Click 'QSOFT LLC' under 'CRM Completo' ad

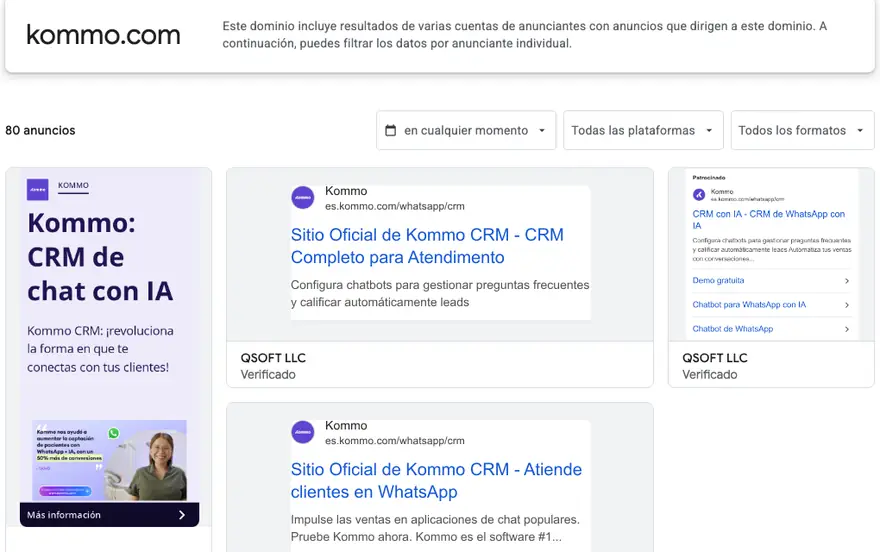tap(273, 358)
